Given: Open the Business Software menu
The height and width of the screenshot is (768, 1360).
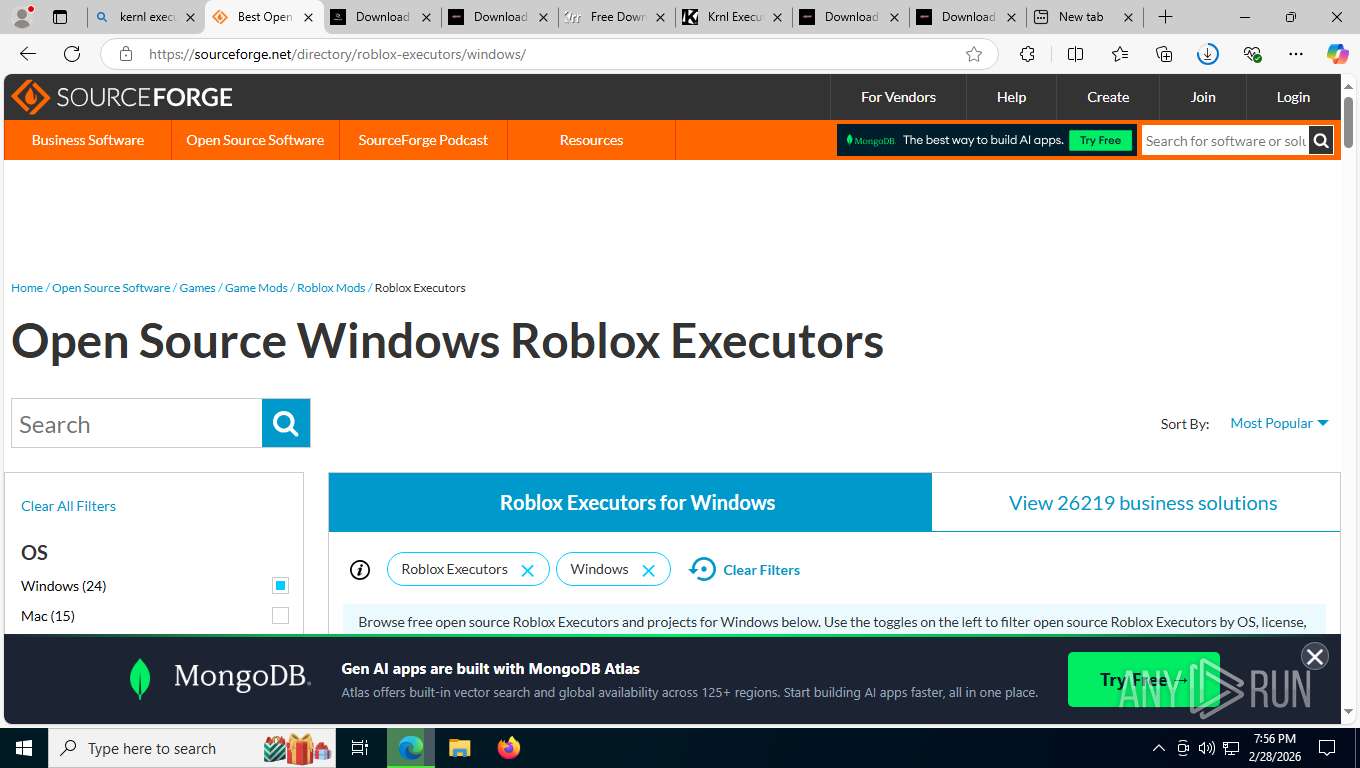Looking at the screenshot, I should click(88, 140).
